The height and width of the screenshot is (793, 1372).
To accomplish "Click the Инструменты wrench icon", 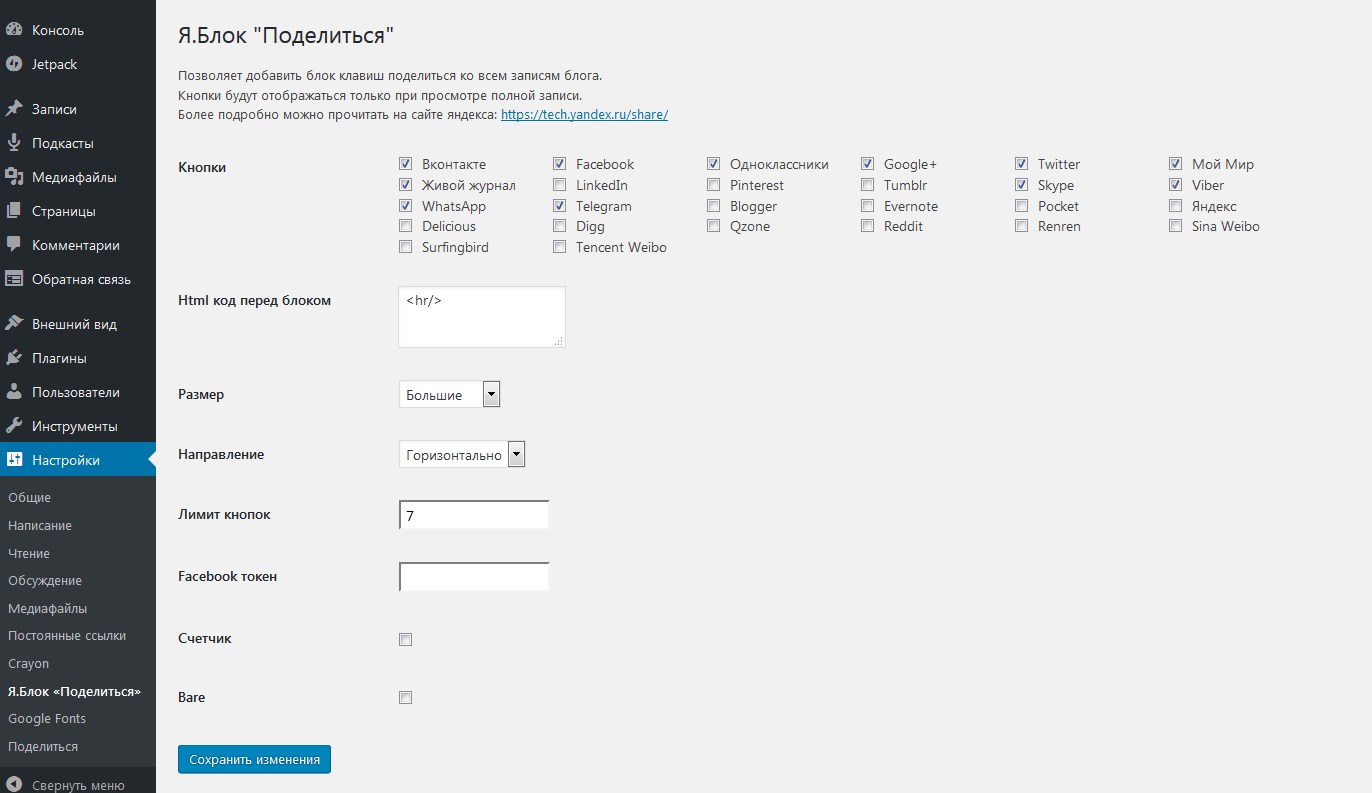I will pyautogui.click(x=14, y=426).
